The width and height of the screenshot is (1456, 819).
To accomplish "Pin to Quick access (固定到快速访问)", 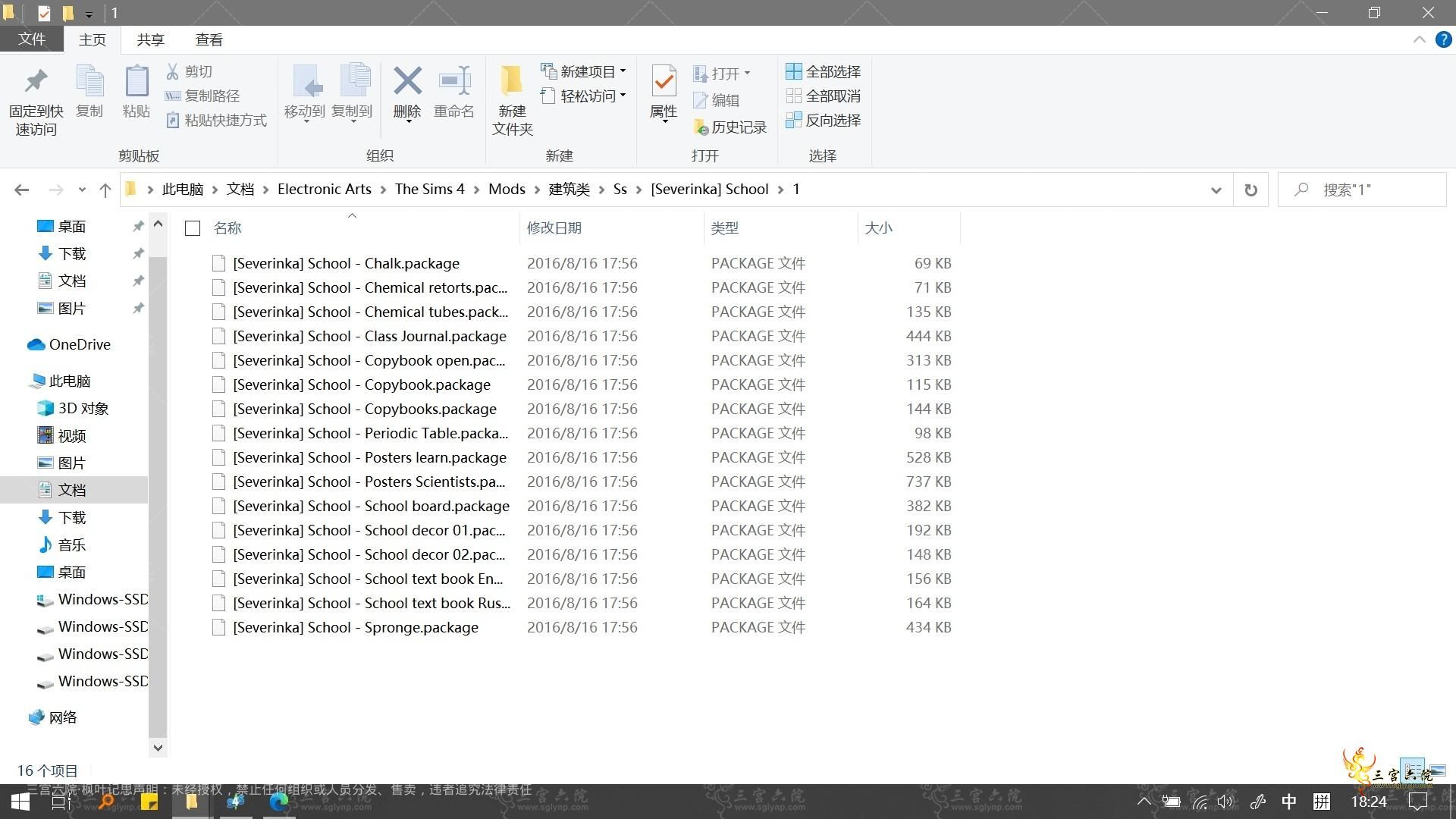I will pyautogui.click(x=36, y=102).
